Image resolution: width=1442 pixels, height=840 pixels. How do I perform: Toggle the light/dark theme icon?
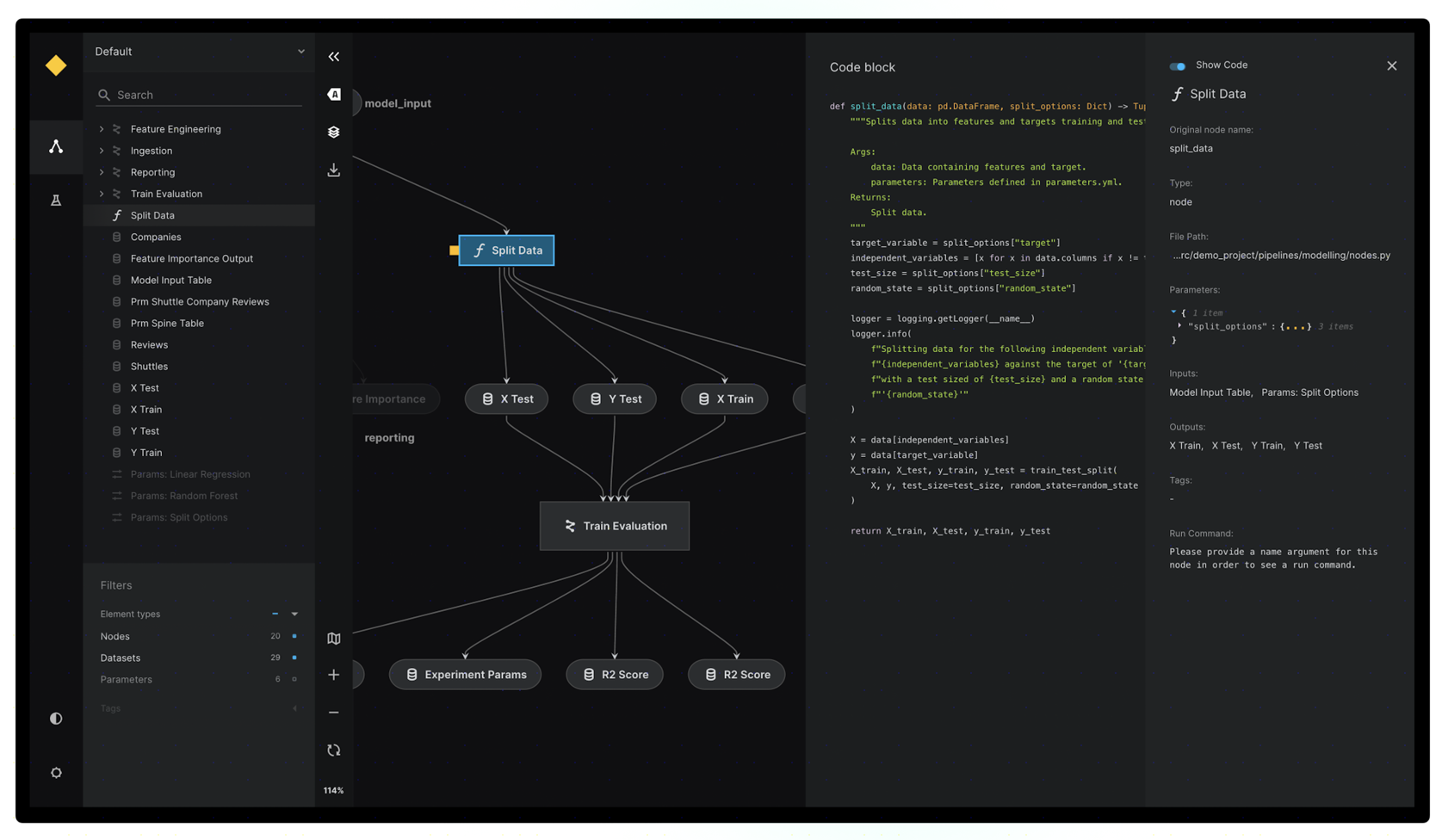coord(56,719)
